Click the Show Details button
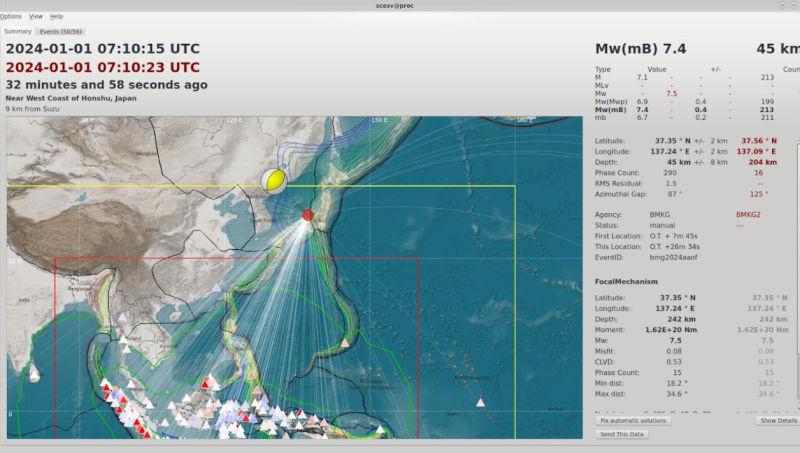The height and width of the screenshot is (453, 800). tap(779, 421)
